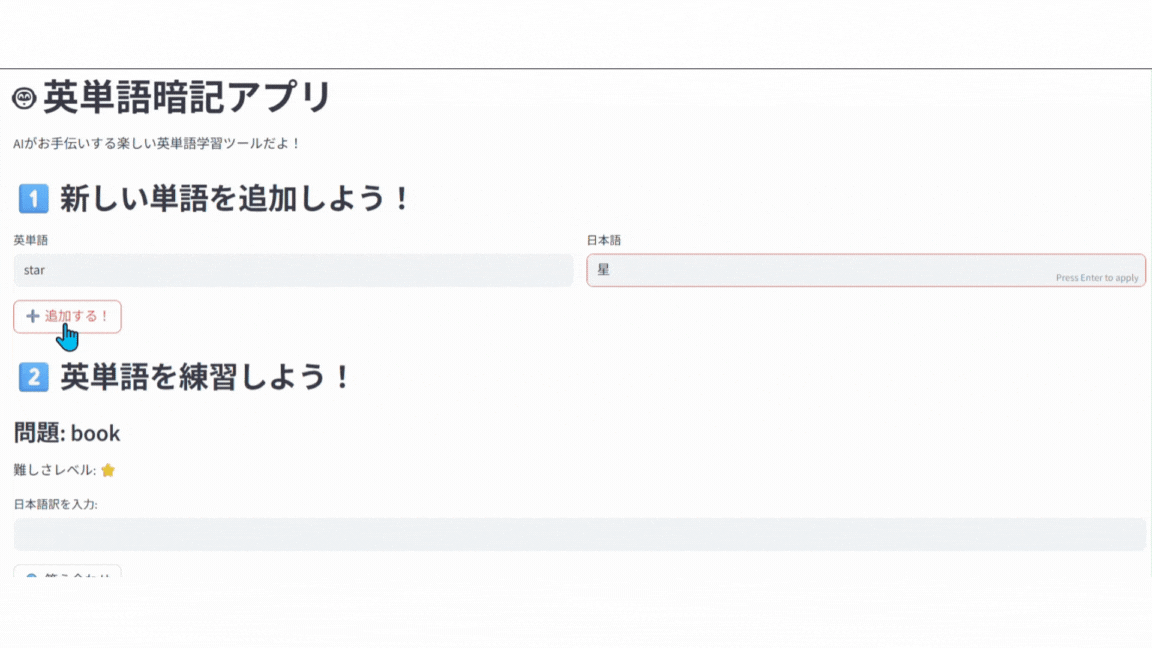
Task: Click the 英単語 field label
Action: tap(31, 240)
